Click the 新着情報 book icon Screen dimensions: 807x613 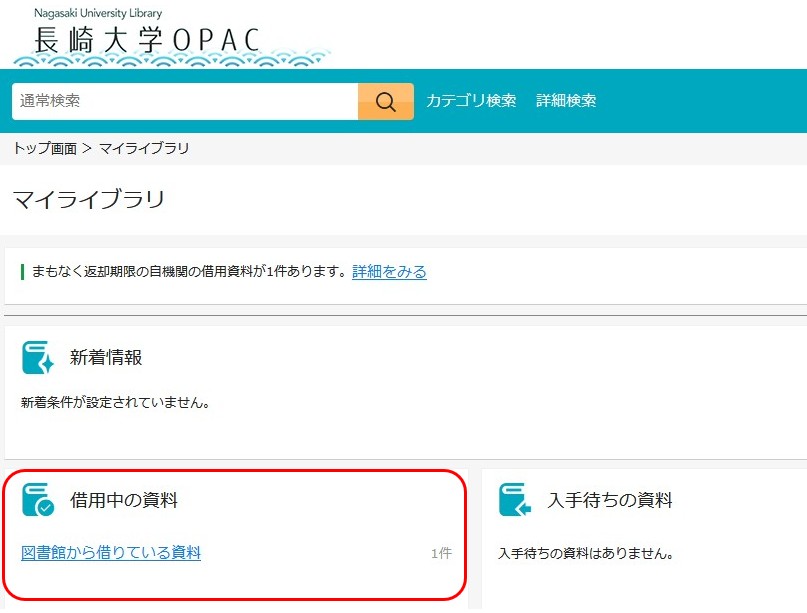(38, 358)
